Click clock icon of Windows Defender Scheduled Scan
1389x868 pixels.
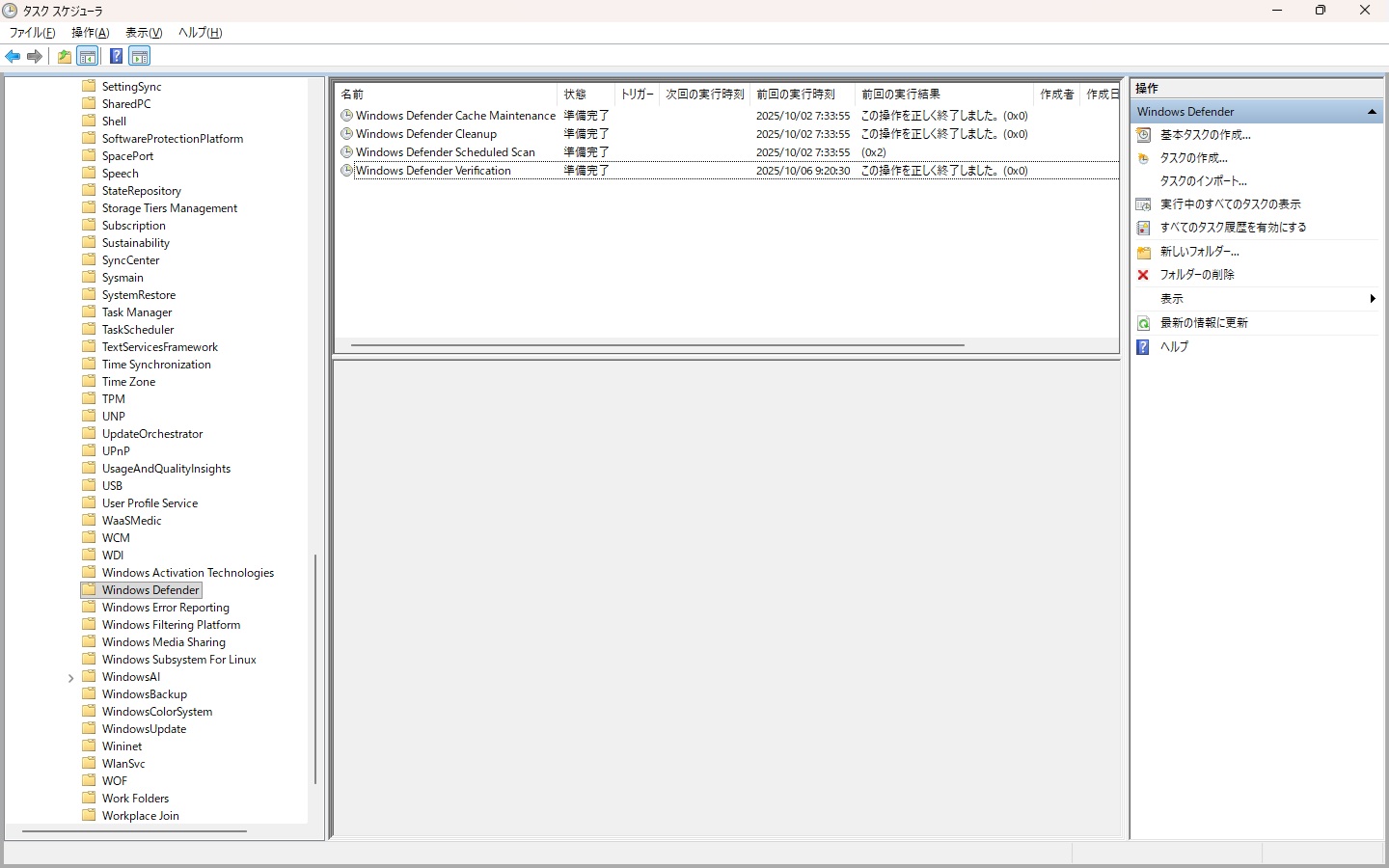click(x=346, y=152)
